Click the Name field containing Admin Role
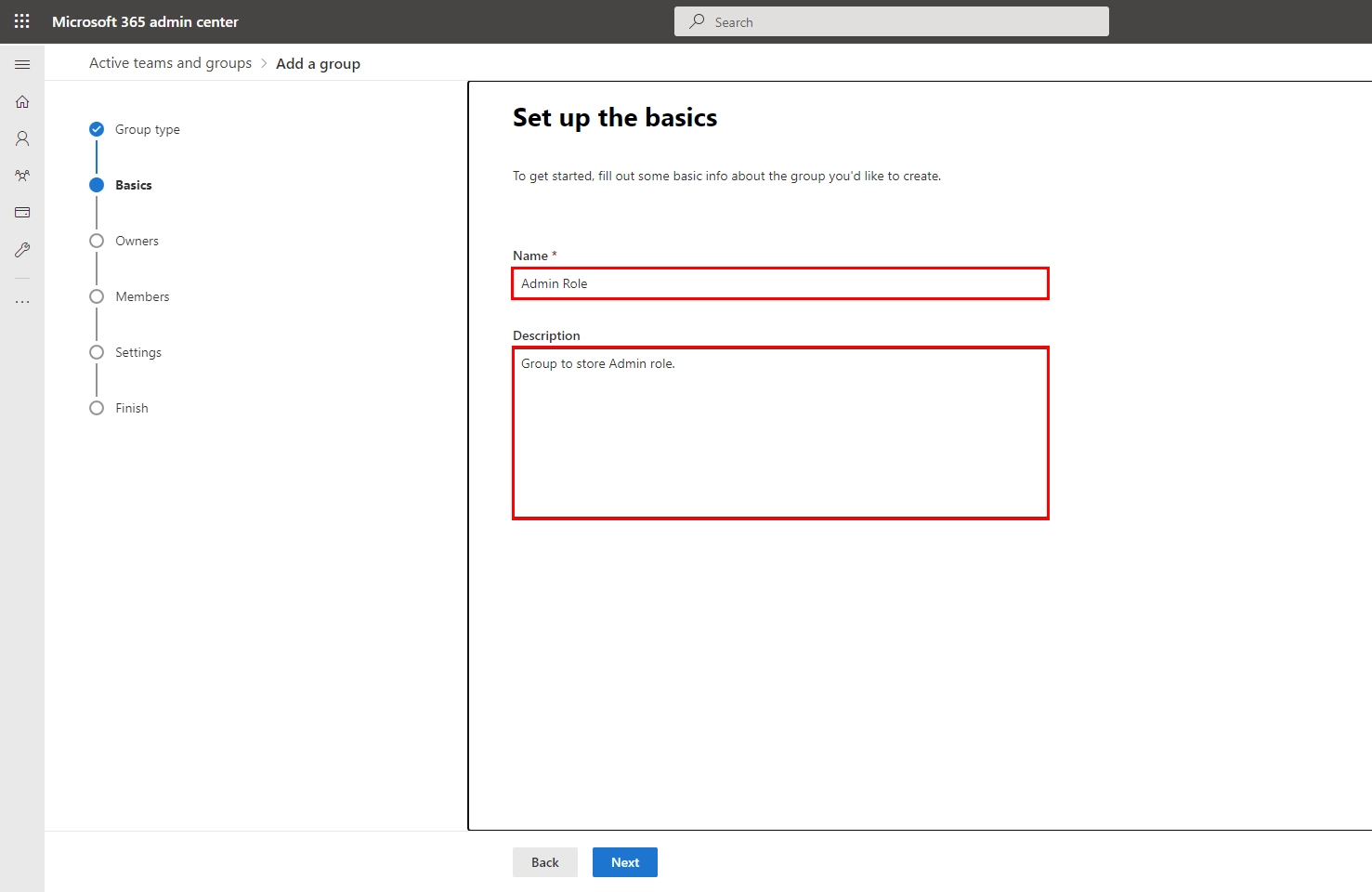Image resolution: width=1372 pixels, height=892 pixels. (x=780, y=283)
